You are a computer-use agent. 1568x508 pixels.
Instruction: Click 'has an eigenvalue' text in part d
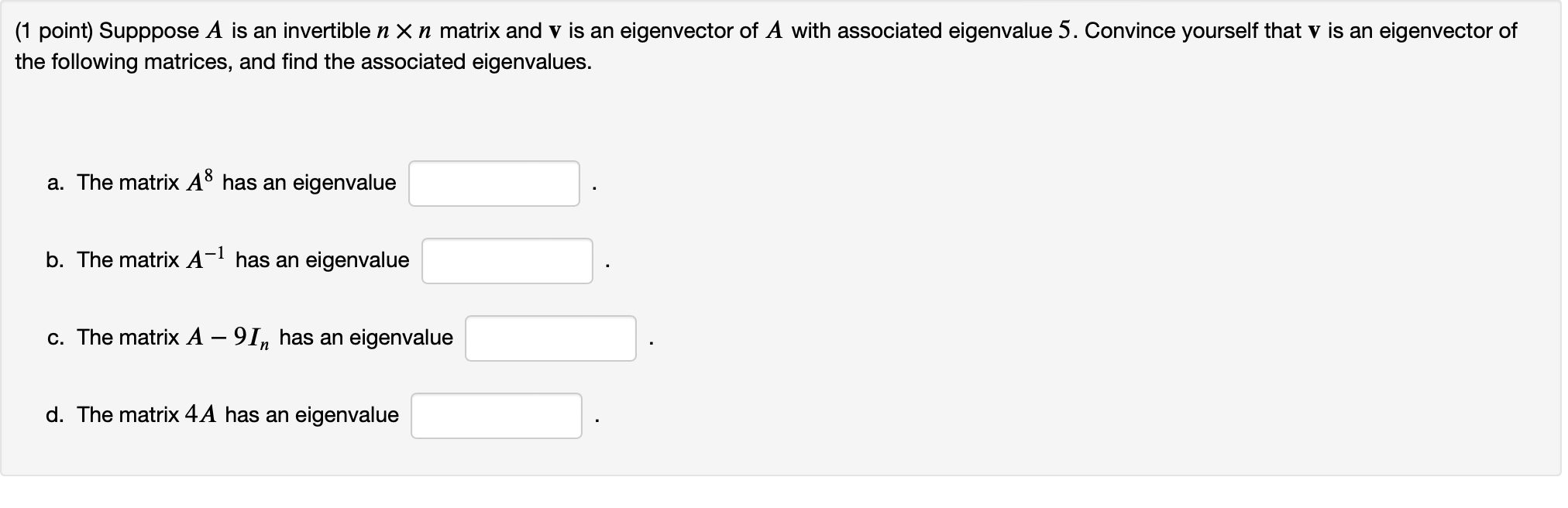pos(311,415)
